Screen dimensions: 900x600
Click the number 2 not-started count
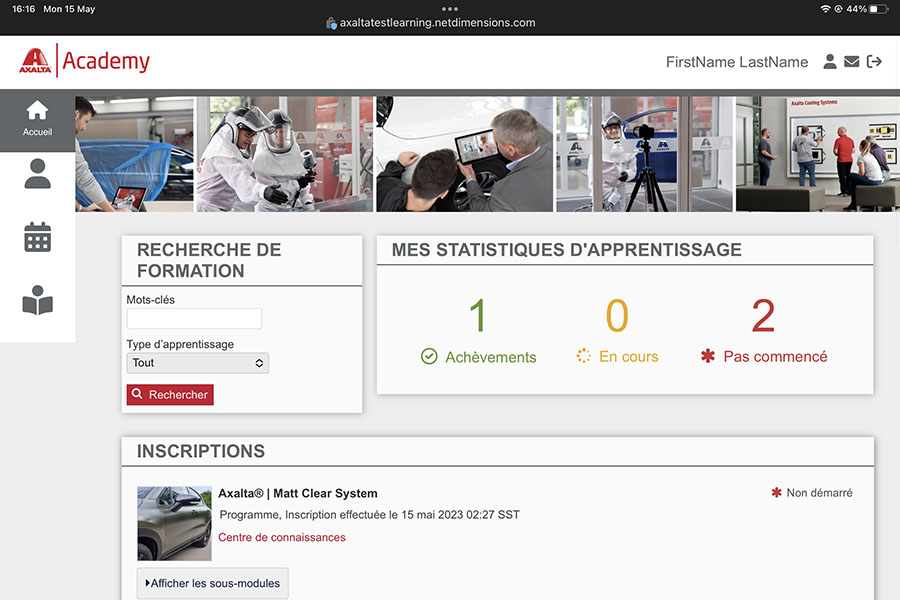763,316
